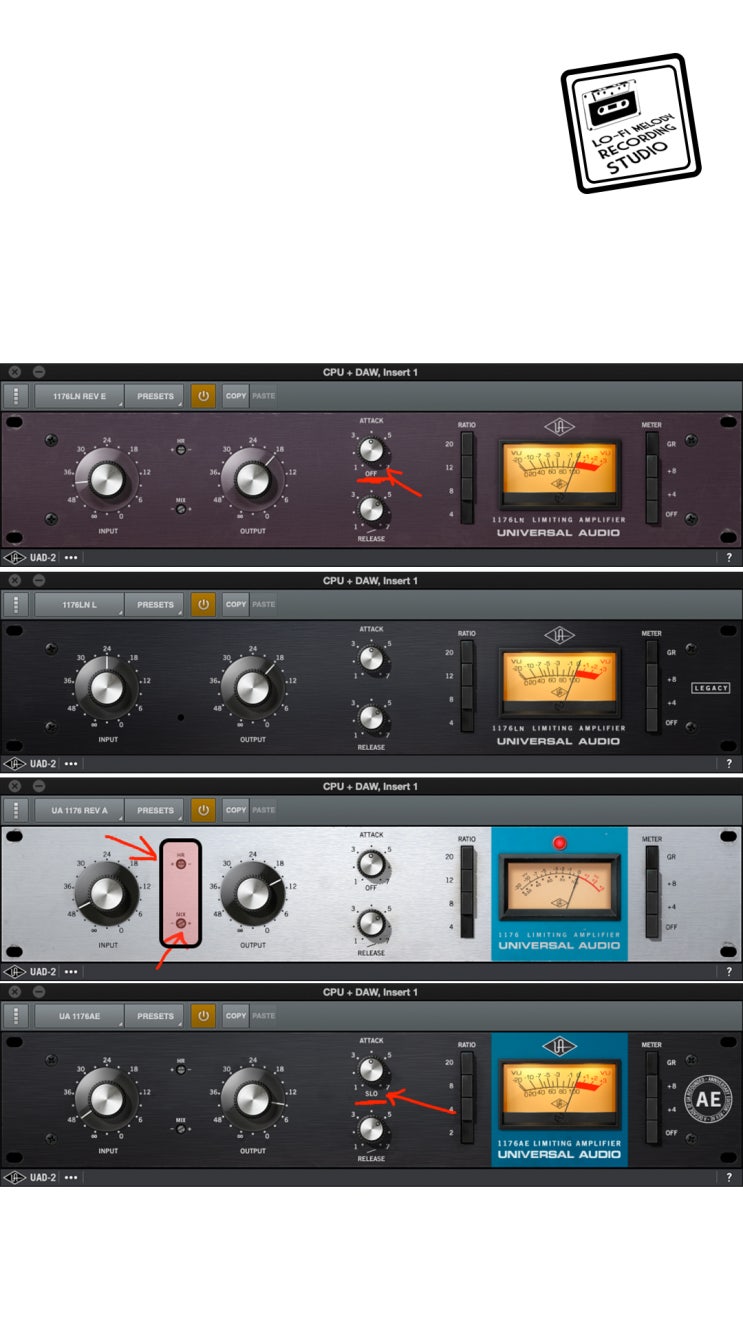Open help question mark on 1176LN REV E

728,557
